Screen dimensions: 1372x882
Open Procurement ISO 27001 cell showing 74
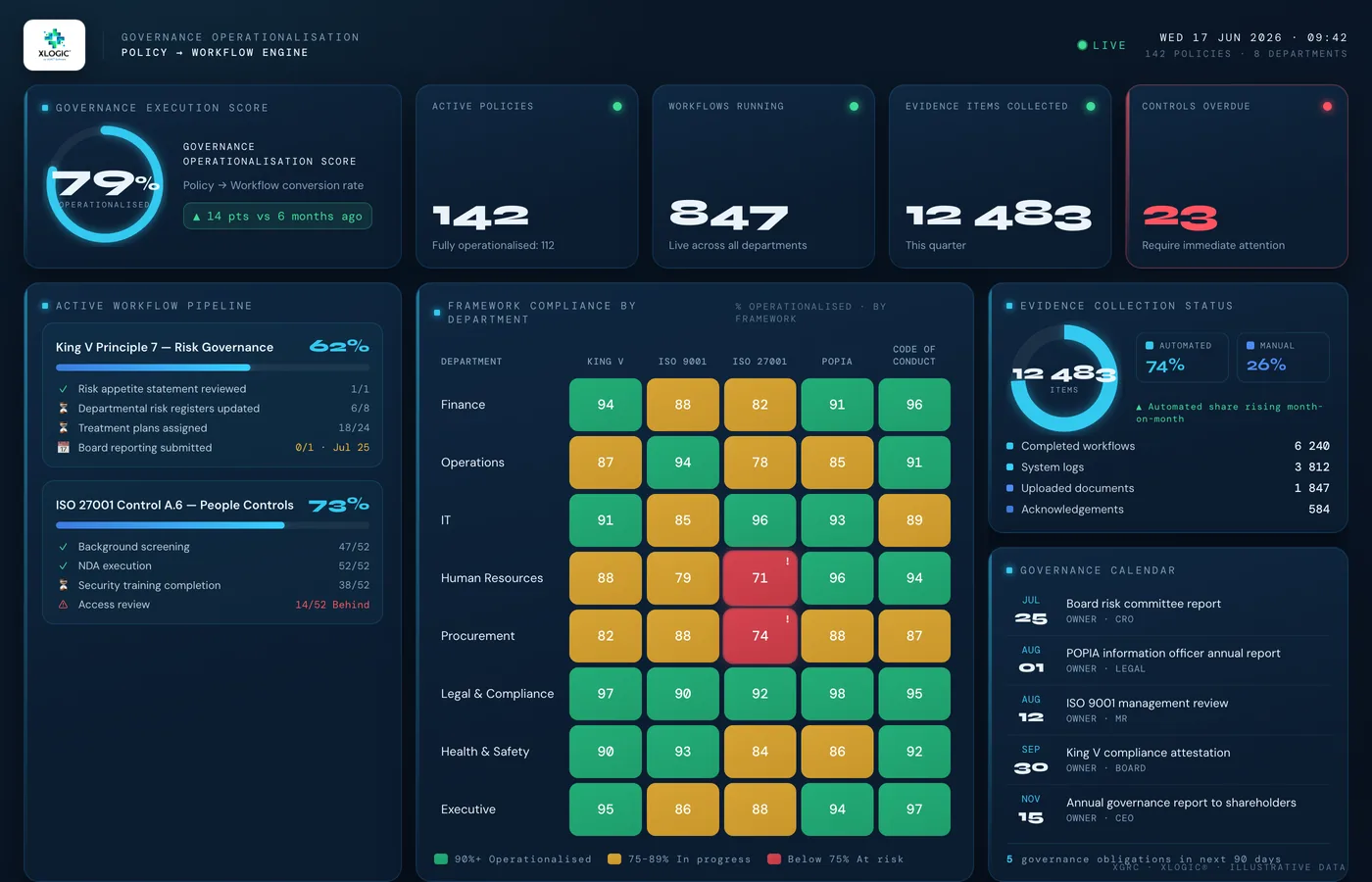click(x=759, y=636)
